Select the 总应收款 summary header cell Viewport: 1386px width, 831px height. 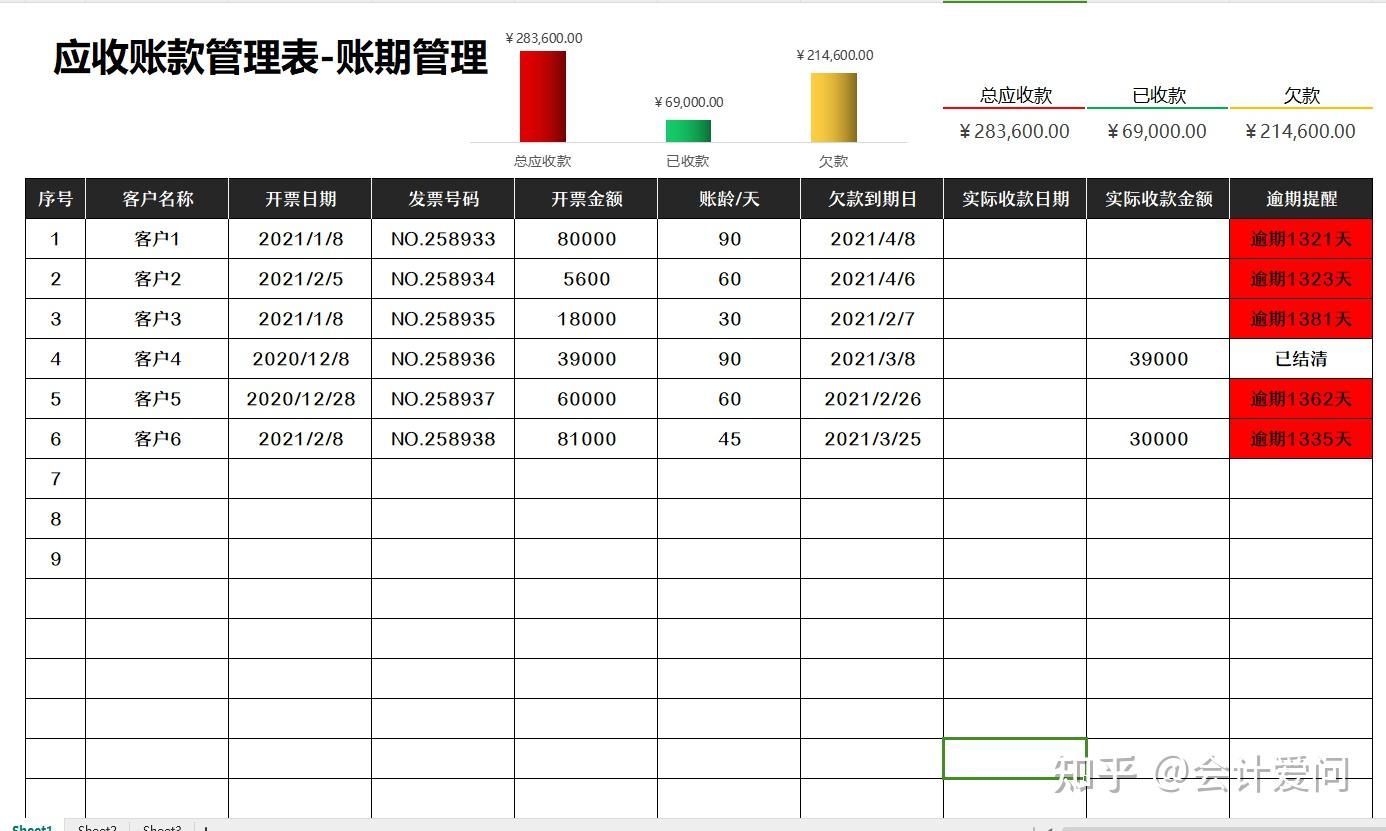pyautogui.click(x=1014, y=95)
